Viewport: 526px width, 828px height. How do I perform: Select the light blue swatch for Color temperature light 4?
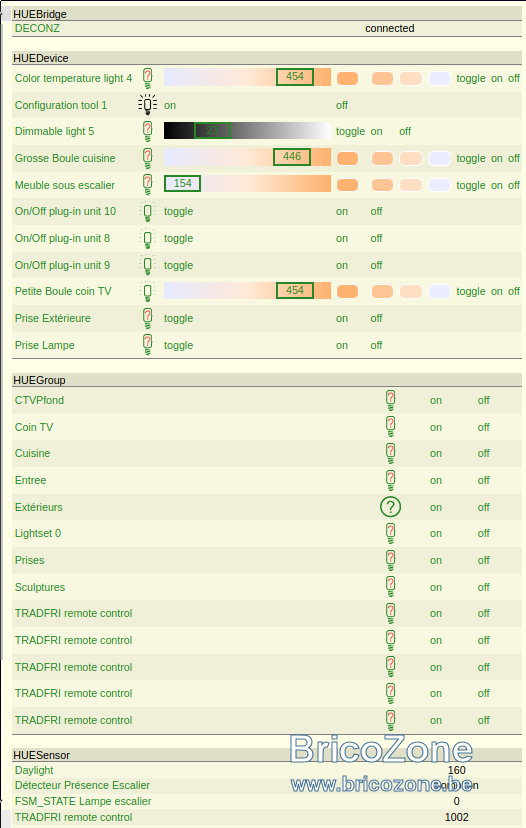[x=439, y=79]
